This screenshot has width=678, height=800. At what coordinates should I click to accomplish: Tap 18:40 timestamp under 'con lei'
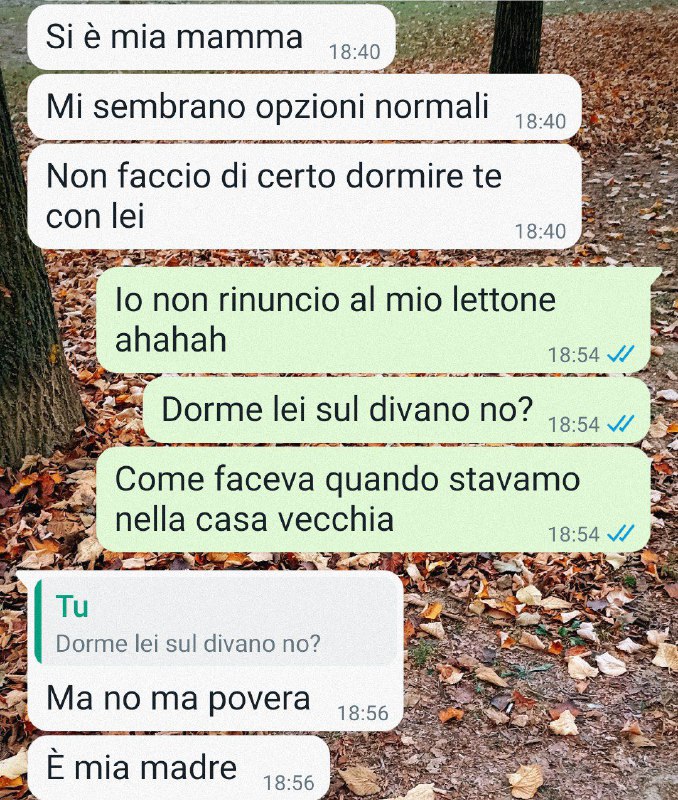click(540, 232)
